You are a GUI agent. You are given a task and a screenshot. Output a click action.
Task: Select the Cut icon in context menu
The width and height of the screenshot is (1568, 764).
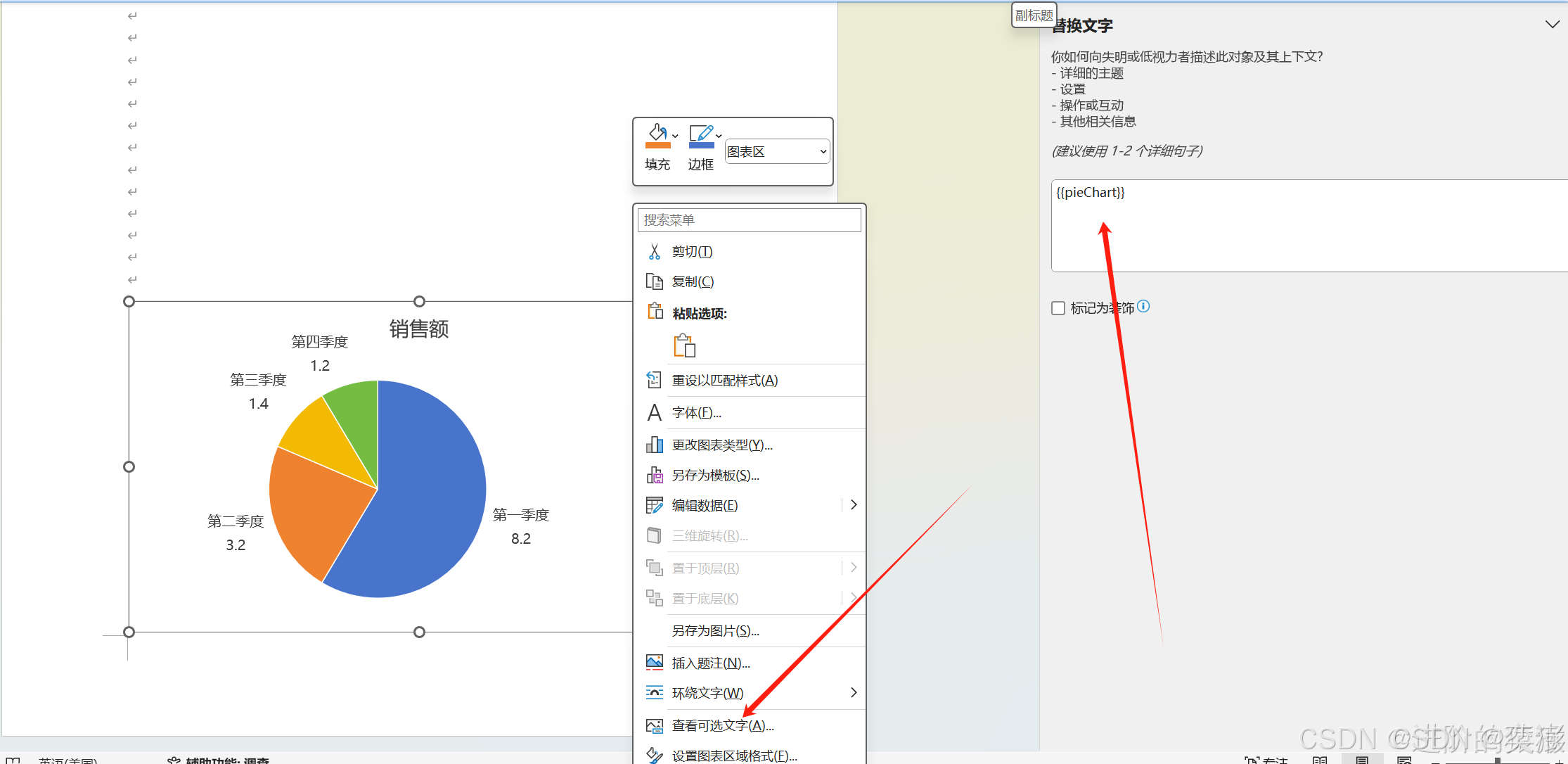point(655,251)
